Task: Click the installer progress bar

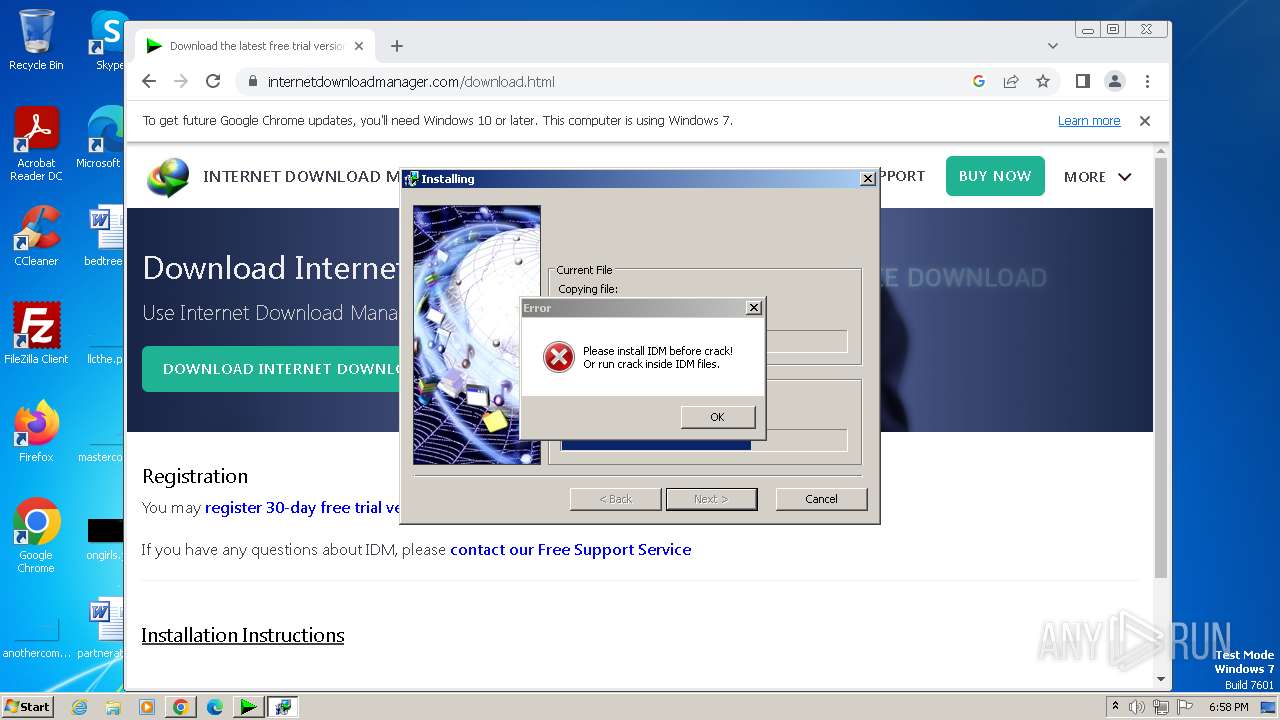Action: point(704,441)
